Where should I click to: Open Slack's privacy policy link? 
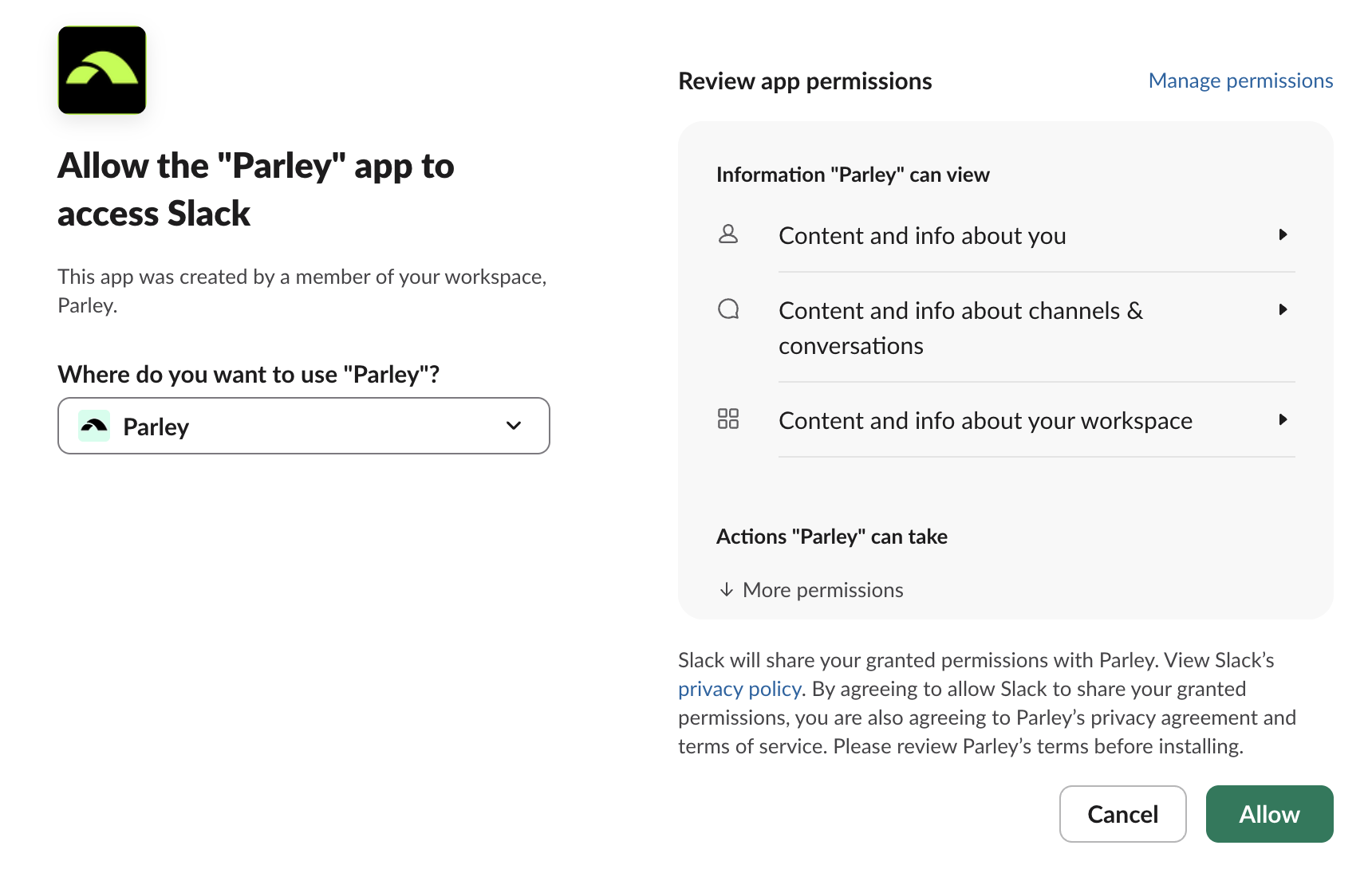coord(739,689)
